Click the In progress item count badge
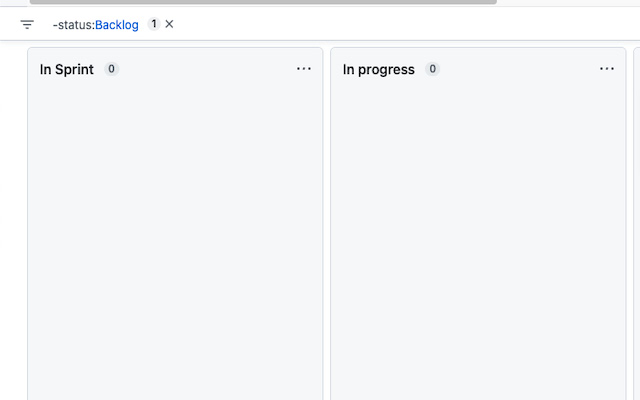 pyautogui.click(x=432, y=69)
